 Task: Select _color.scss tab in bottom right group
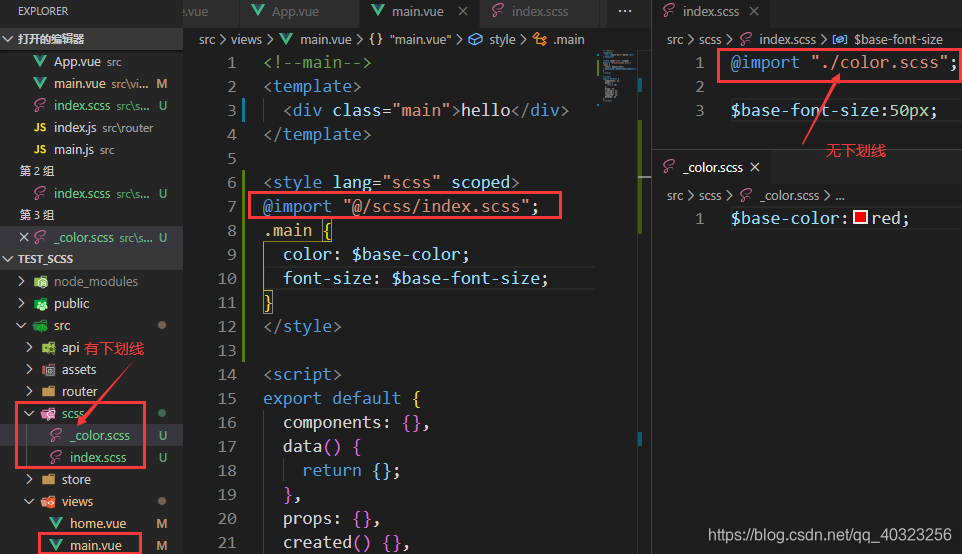pos(712,167)
